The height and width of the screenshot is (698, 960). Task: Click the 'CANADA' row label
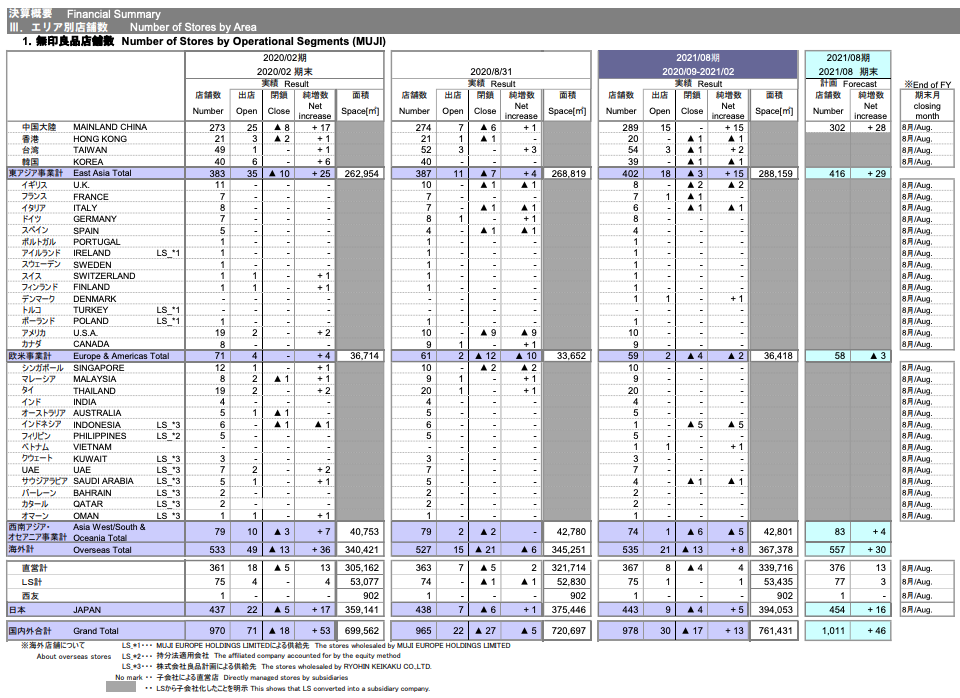tap(91, 344)
